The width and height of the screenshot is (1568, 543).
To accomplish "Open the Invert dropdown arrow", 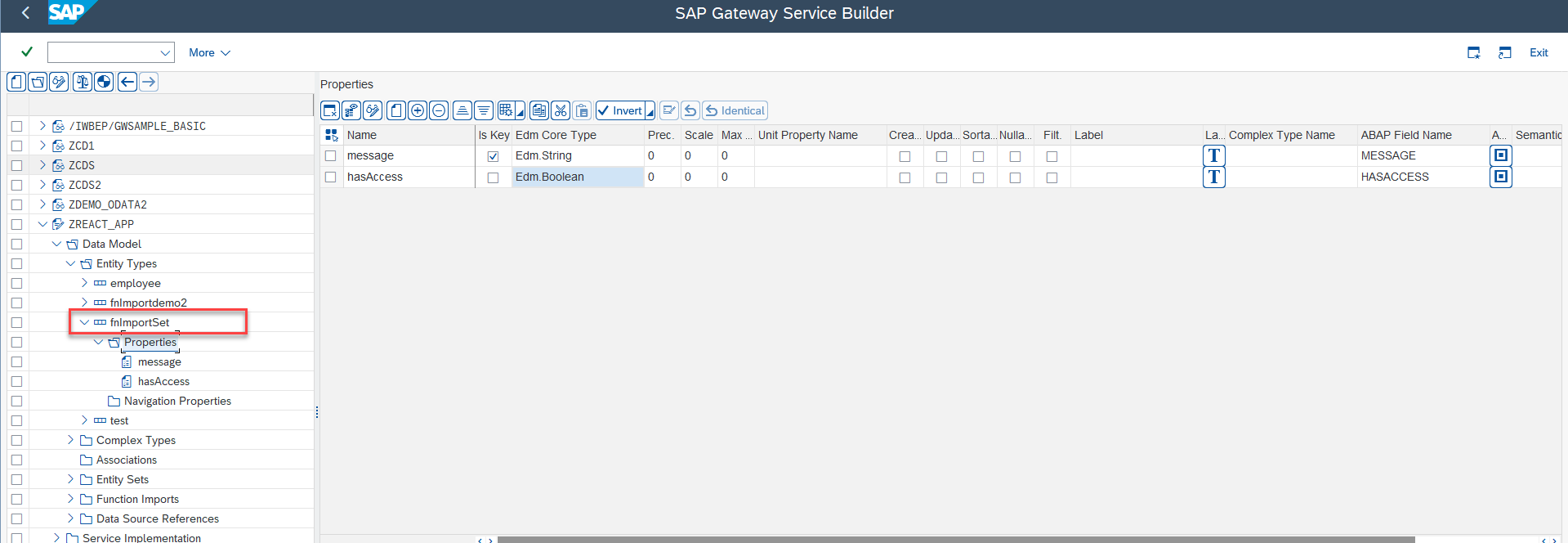I will tap(650, 110).
